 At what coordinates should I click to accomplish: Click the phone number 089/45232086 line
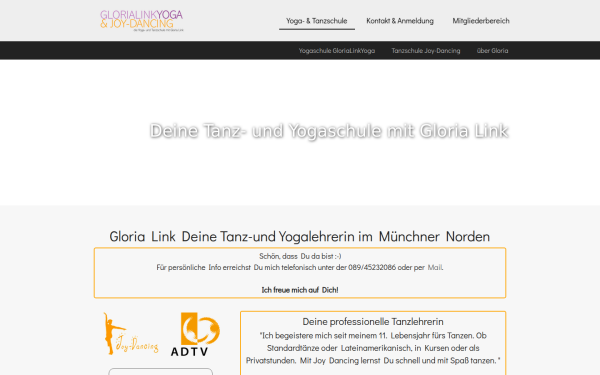tap(300, 267)
